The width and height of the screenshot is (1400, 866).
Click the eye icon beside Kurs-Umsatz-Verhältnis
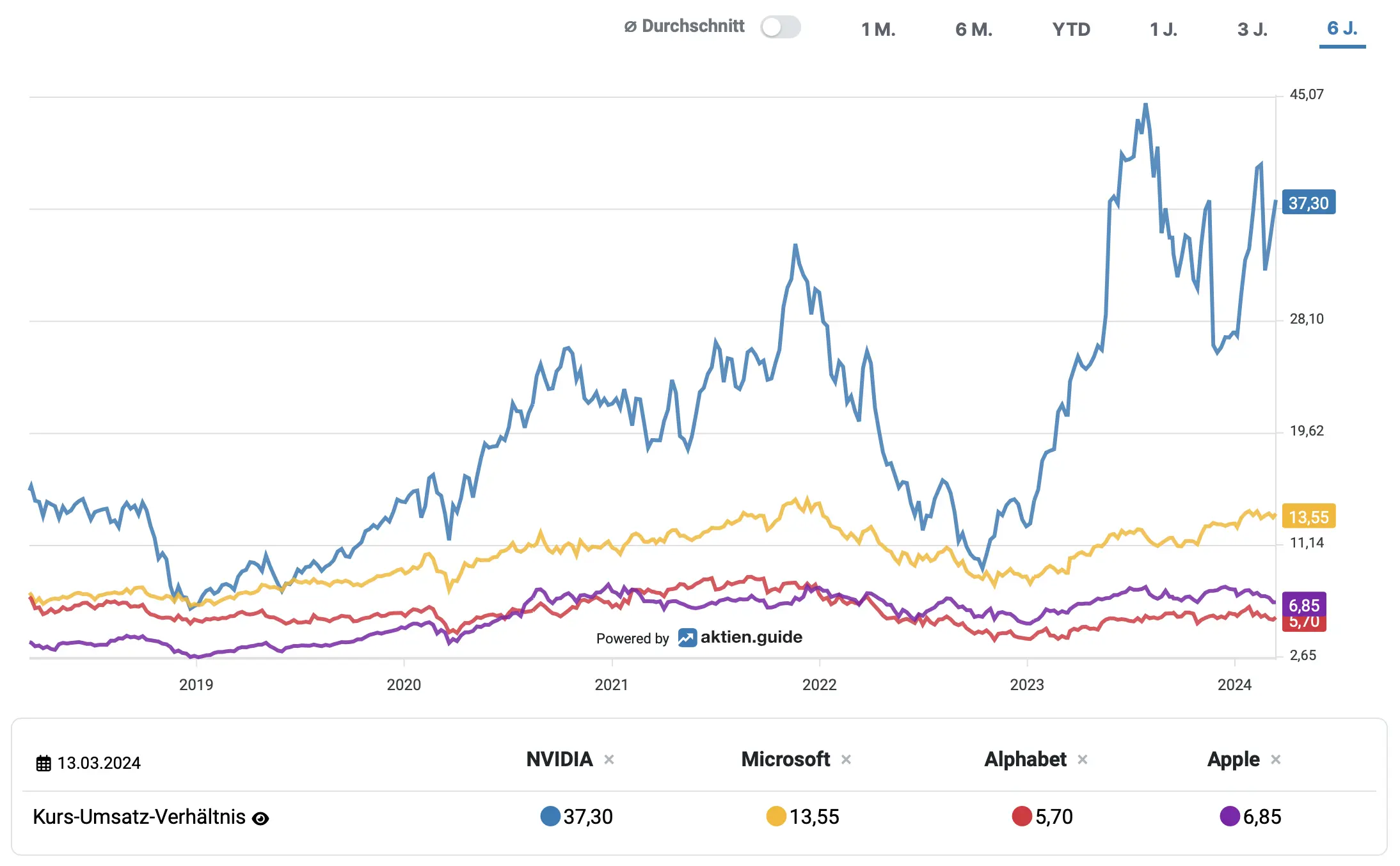coord(260,818)
